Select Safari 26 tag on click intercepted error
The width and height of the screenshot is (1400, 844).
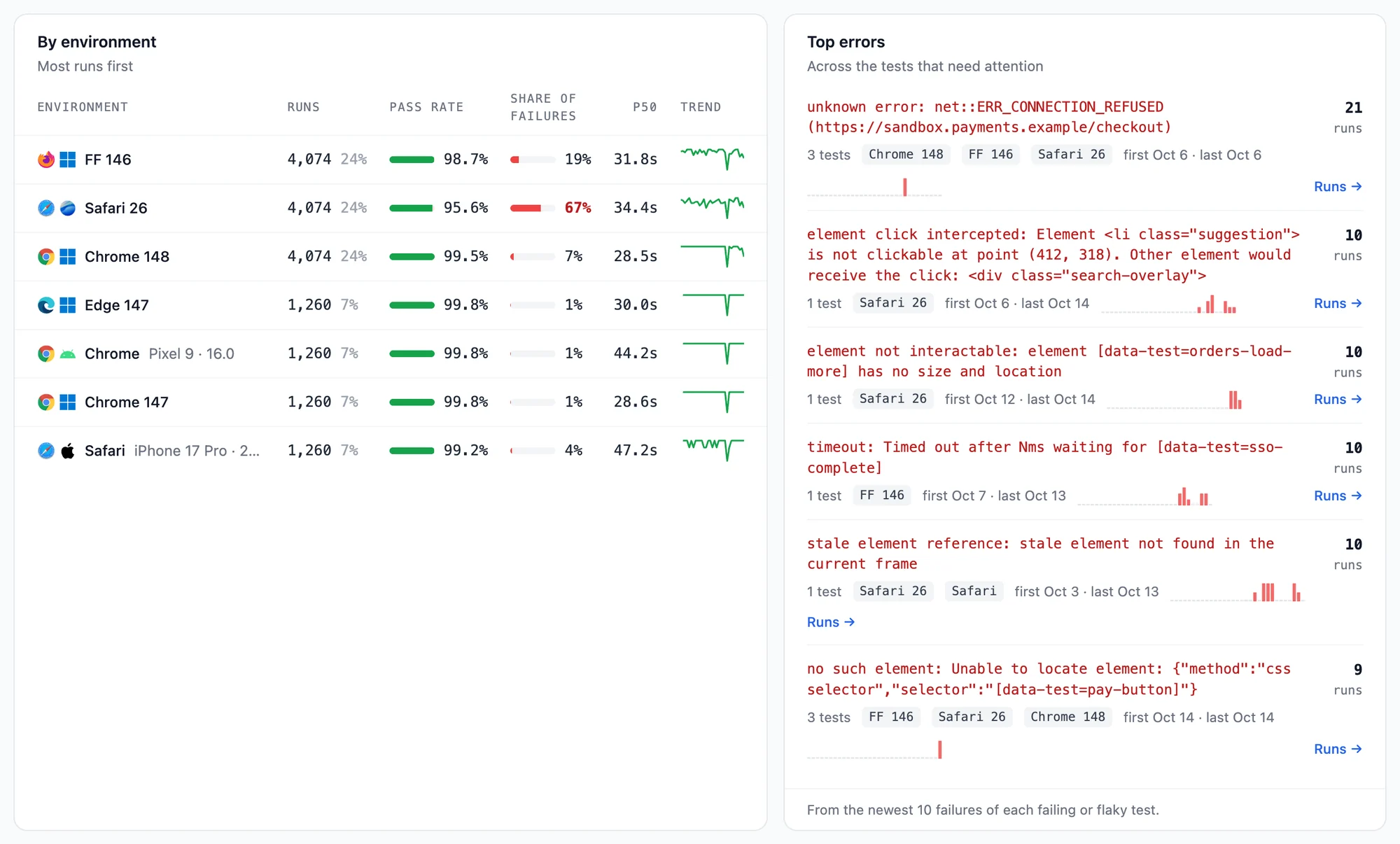click(892, 303)
